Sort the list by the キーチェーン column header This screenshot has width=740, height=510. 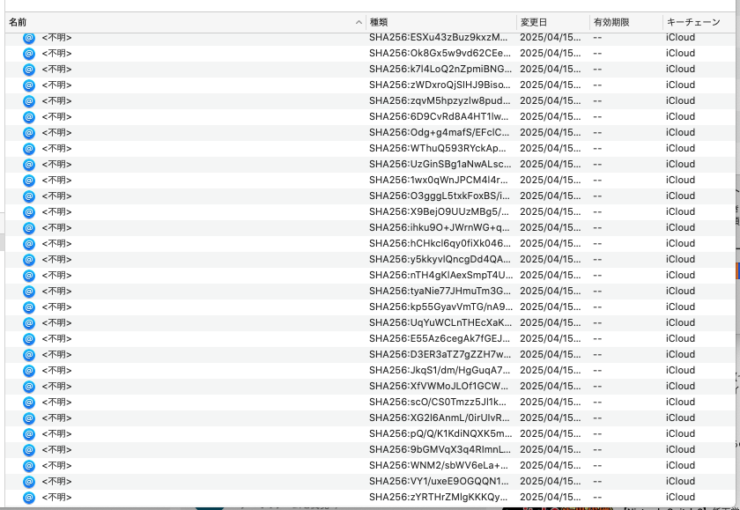pos(698,22)
